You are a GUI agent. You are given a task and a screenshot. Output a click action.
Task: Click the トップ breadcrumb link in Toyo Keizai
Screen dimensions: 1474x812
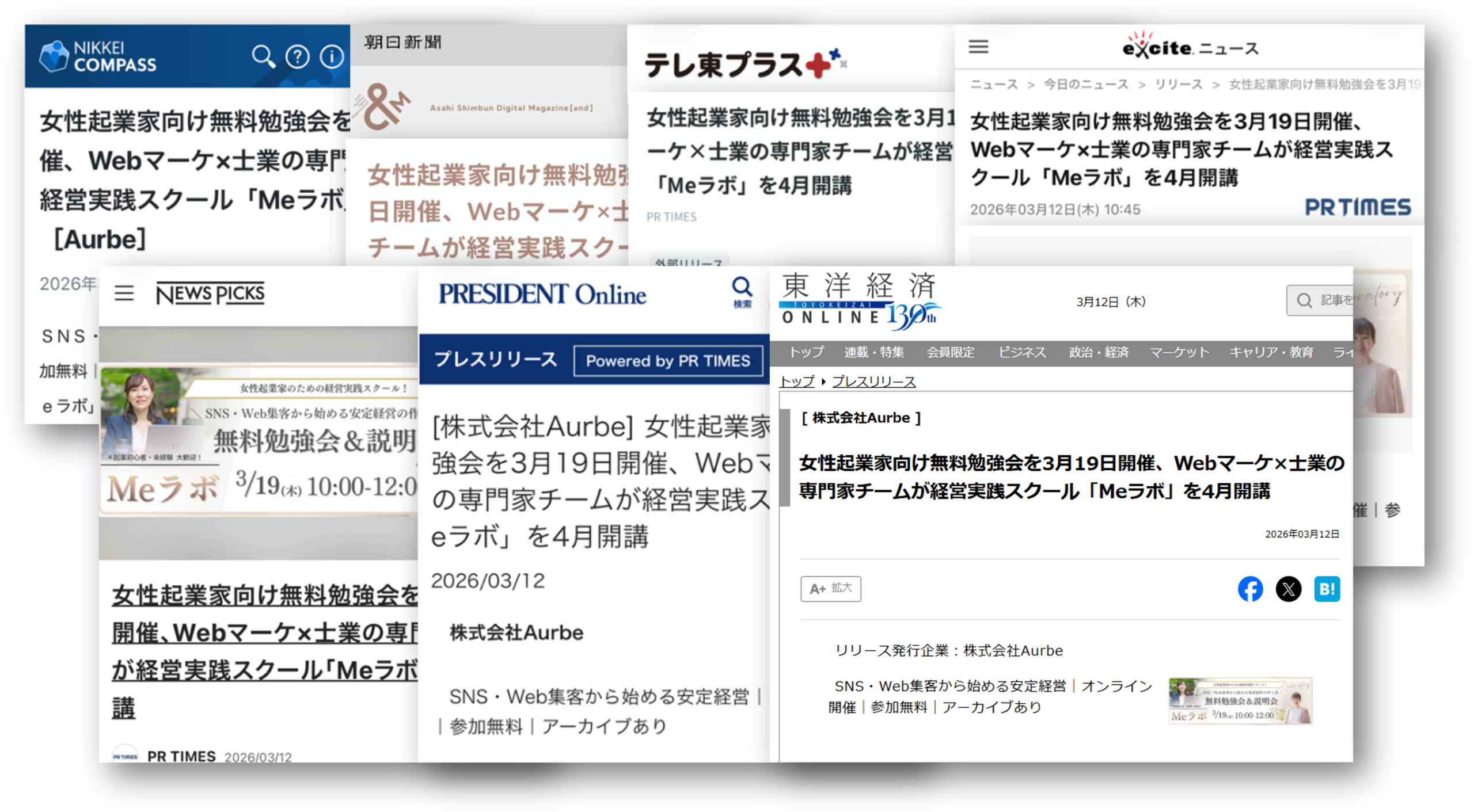coord(797,382)
